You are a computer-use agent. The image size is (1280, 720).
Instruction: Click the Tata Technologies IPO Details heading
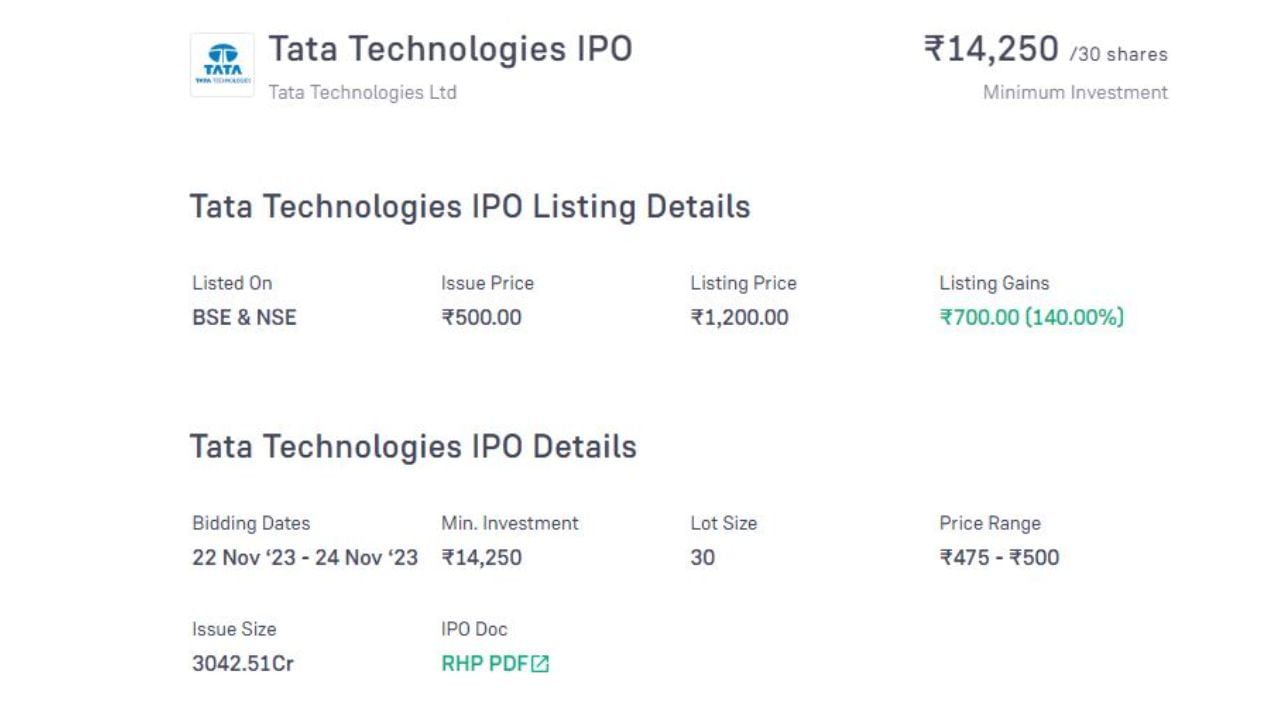(x=413, y=446)
